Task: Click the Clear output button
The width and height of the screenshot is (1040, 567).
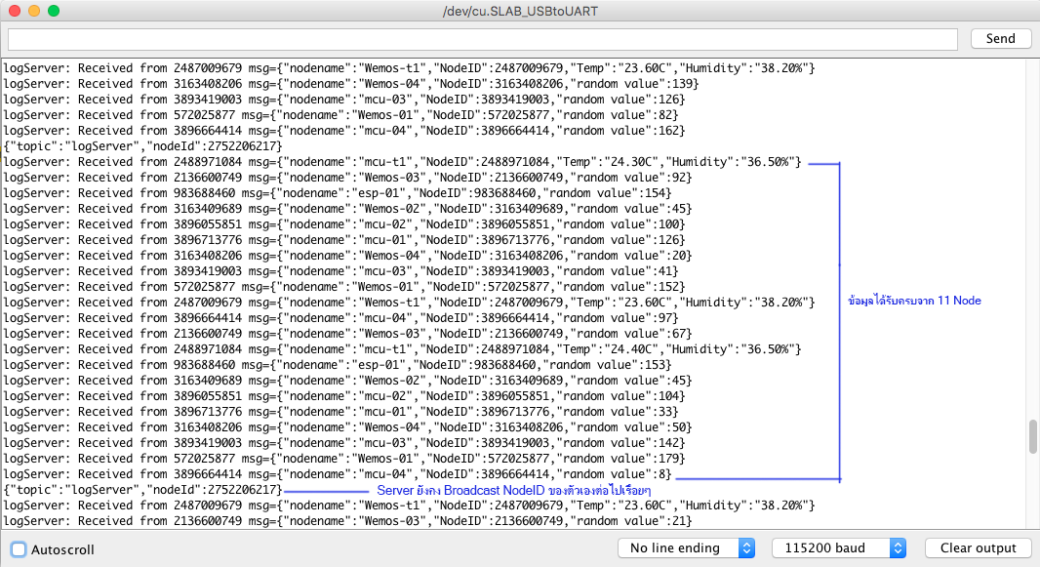Action: 977,548
